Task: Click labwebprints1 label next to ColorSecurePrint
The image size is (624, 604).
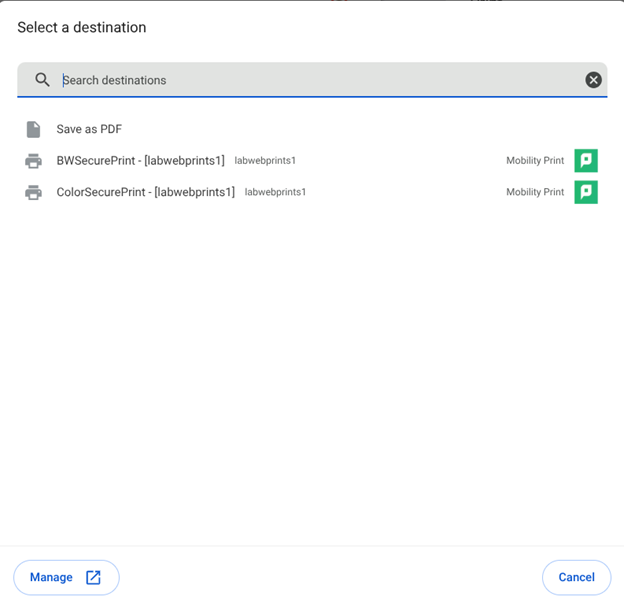Action: click(275, 192)
